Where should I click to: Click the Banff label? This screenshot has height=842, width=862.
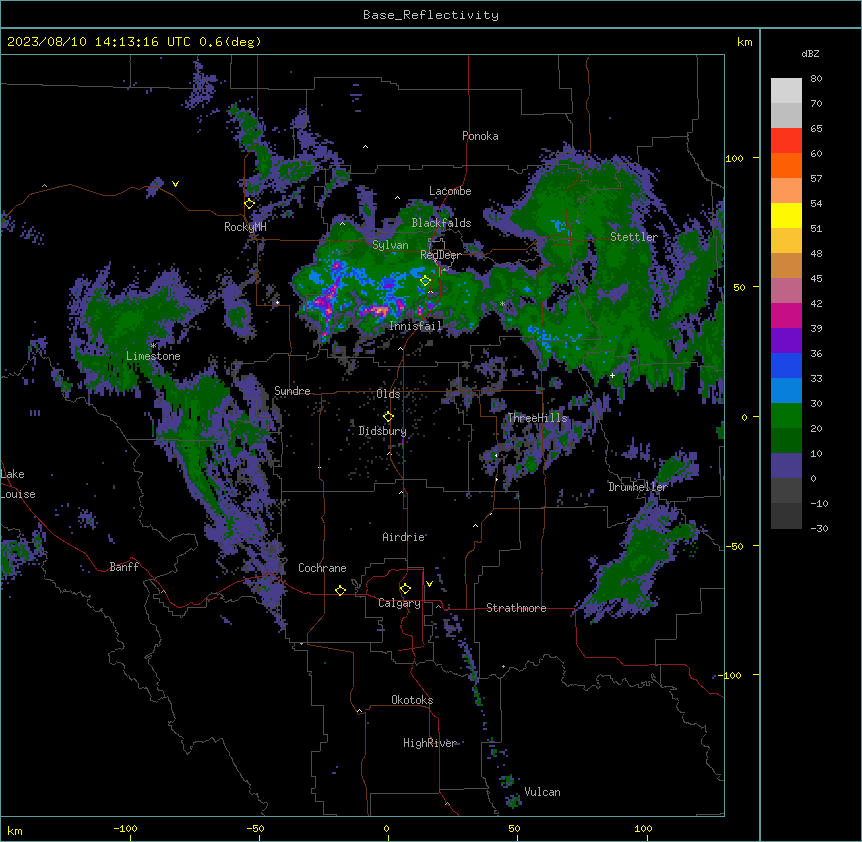coord(124,567)
